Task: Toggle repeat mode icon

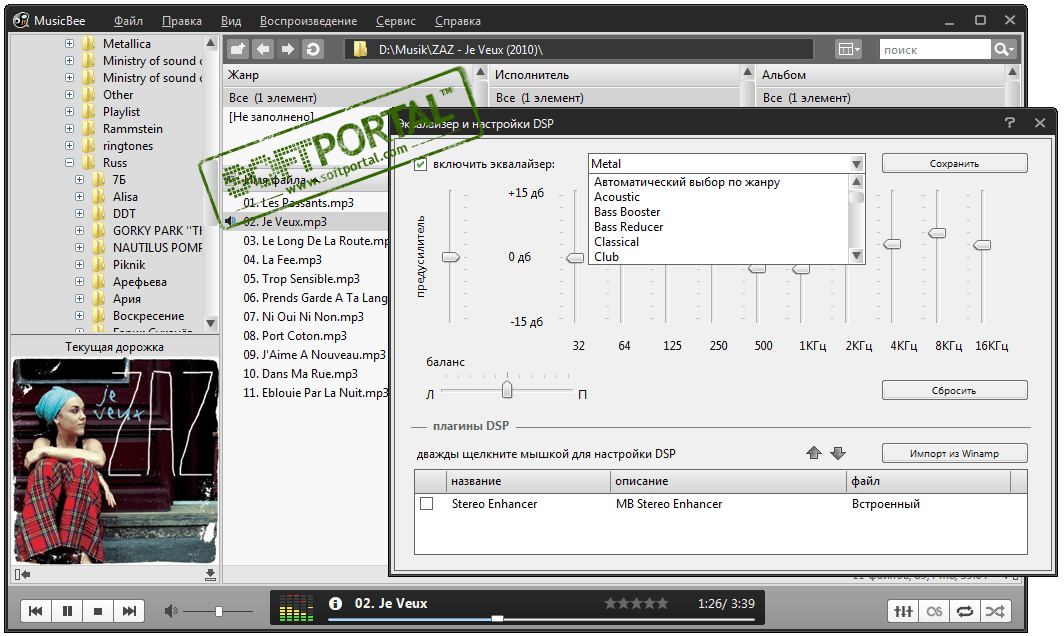Action: [x=964, y=611]
